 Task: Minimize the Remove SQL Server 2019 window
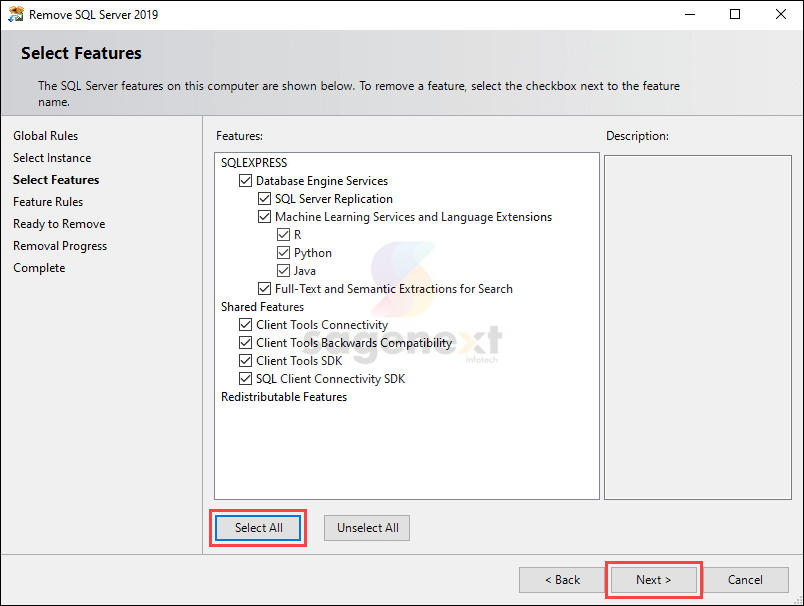[x=690, y=14]
